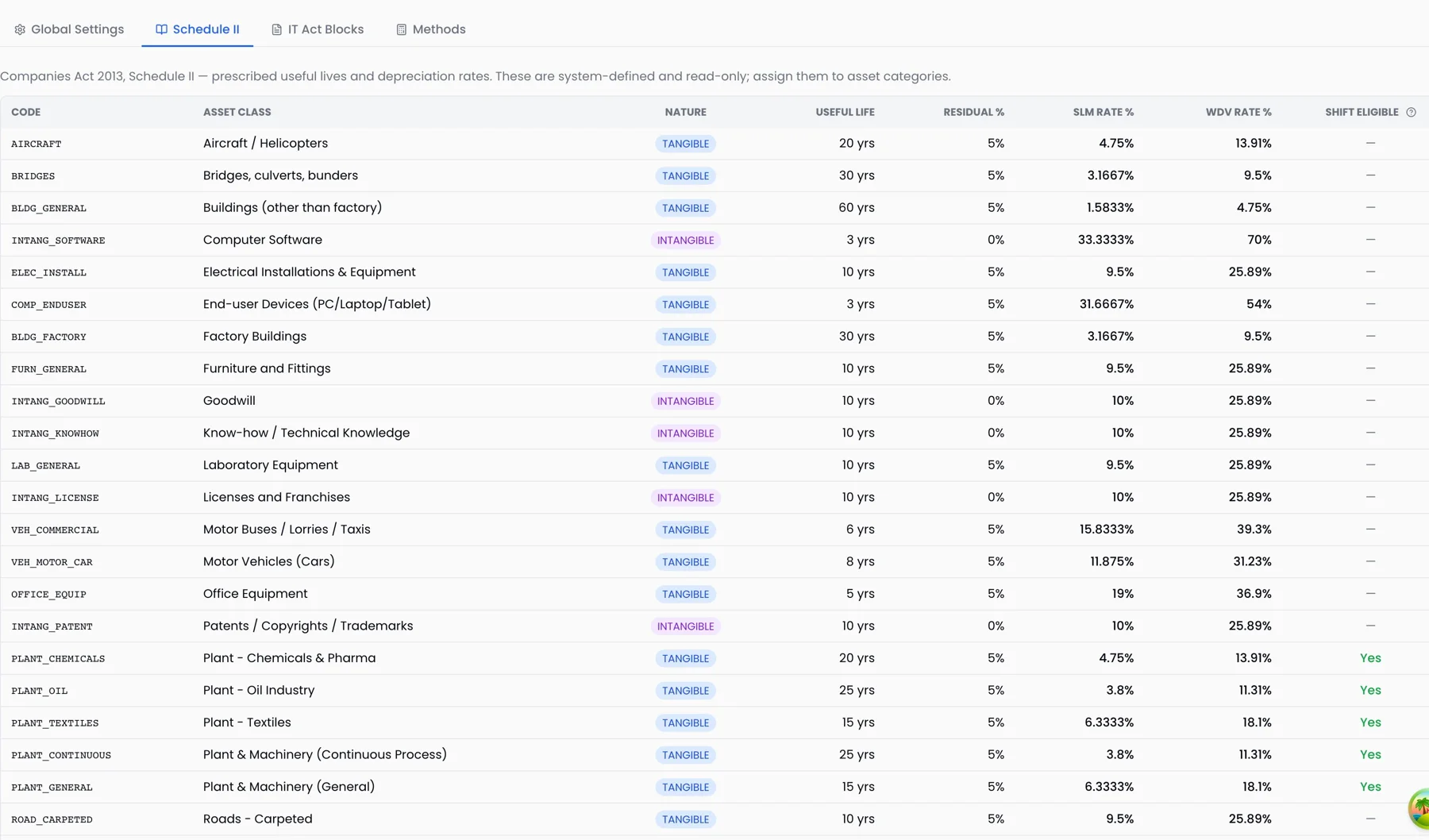The height and width of the screenshot is (840, 1429).
Task: Select the VEH_COMMERCIAL code
Action: (x=55, y=530)
